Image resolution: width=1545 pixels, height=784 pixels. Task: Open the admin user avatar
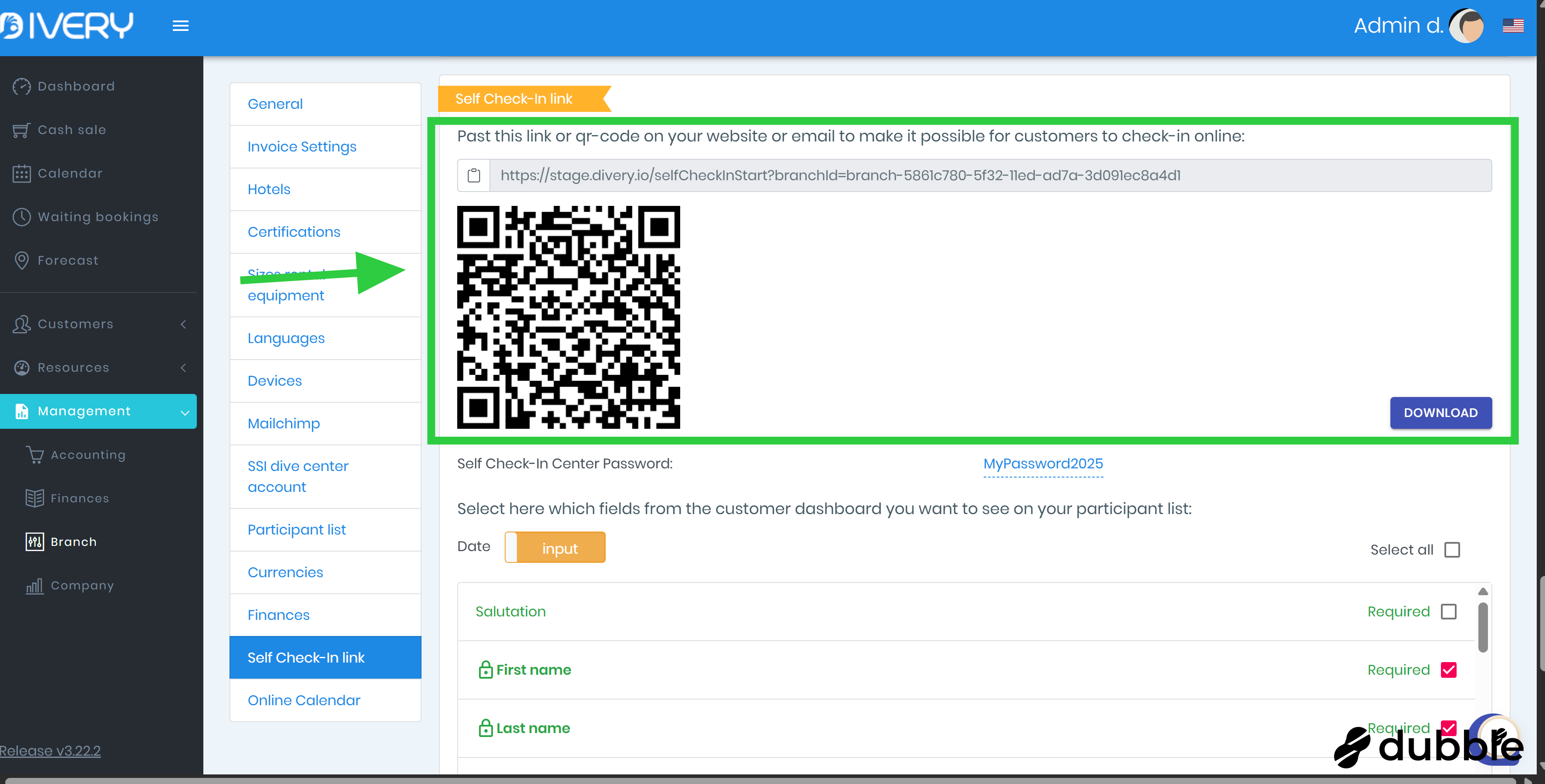click(x=1467, y=26)
